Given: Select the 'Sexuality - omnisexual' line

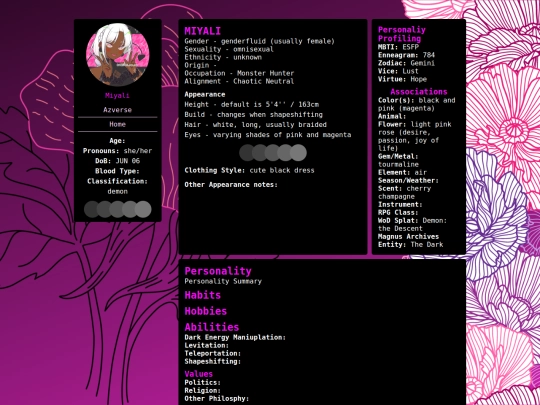Looking at the screenshot, I should point(229,49).
